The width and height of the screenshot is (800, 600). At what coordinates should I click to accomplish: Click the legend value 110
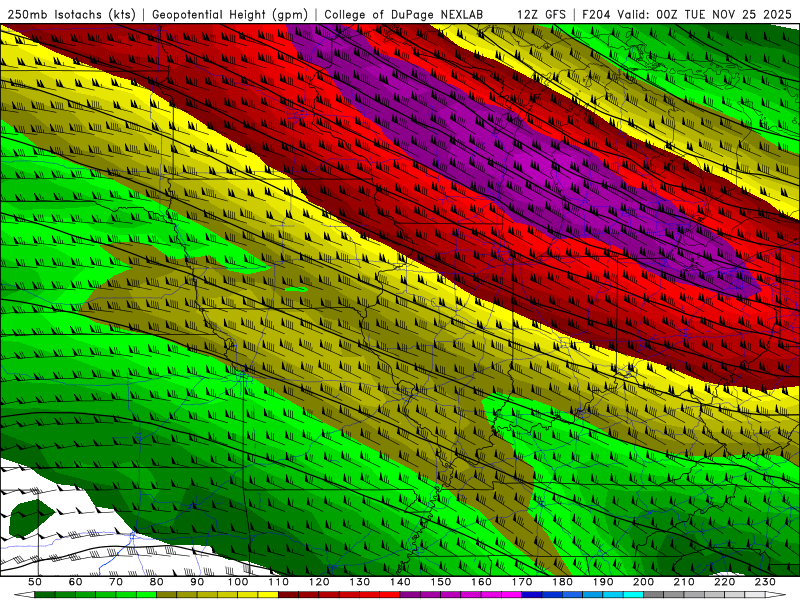[278, 582]
